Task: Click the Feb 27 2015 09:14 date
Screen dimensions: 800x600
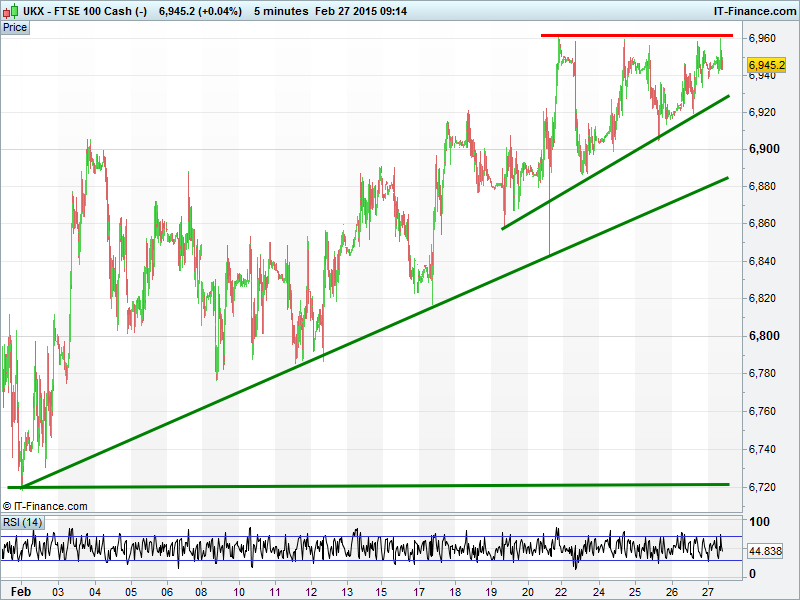Action: pyautogui.click(x=361, y=11)
